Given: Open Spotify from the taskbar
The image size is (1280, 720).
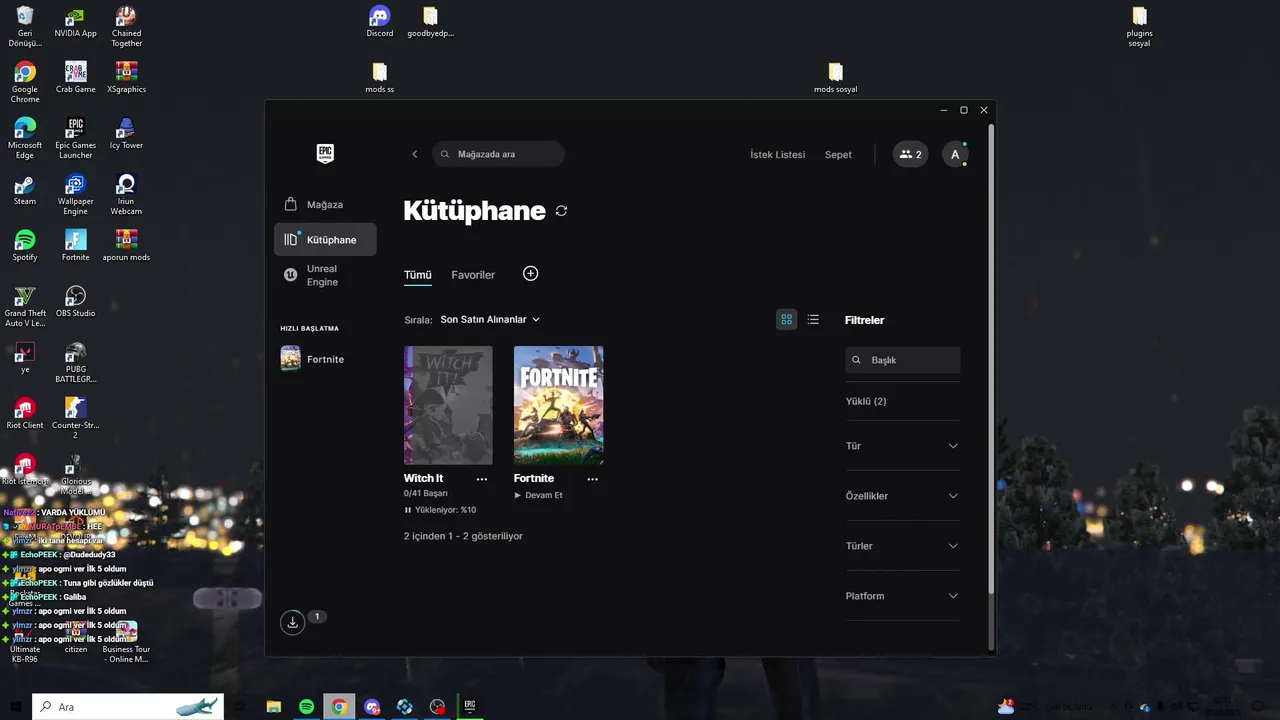Looking at the screenshot, I should [x=306, y=707].
